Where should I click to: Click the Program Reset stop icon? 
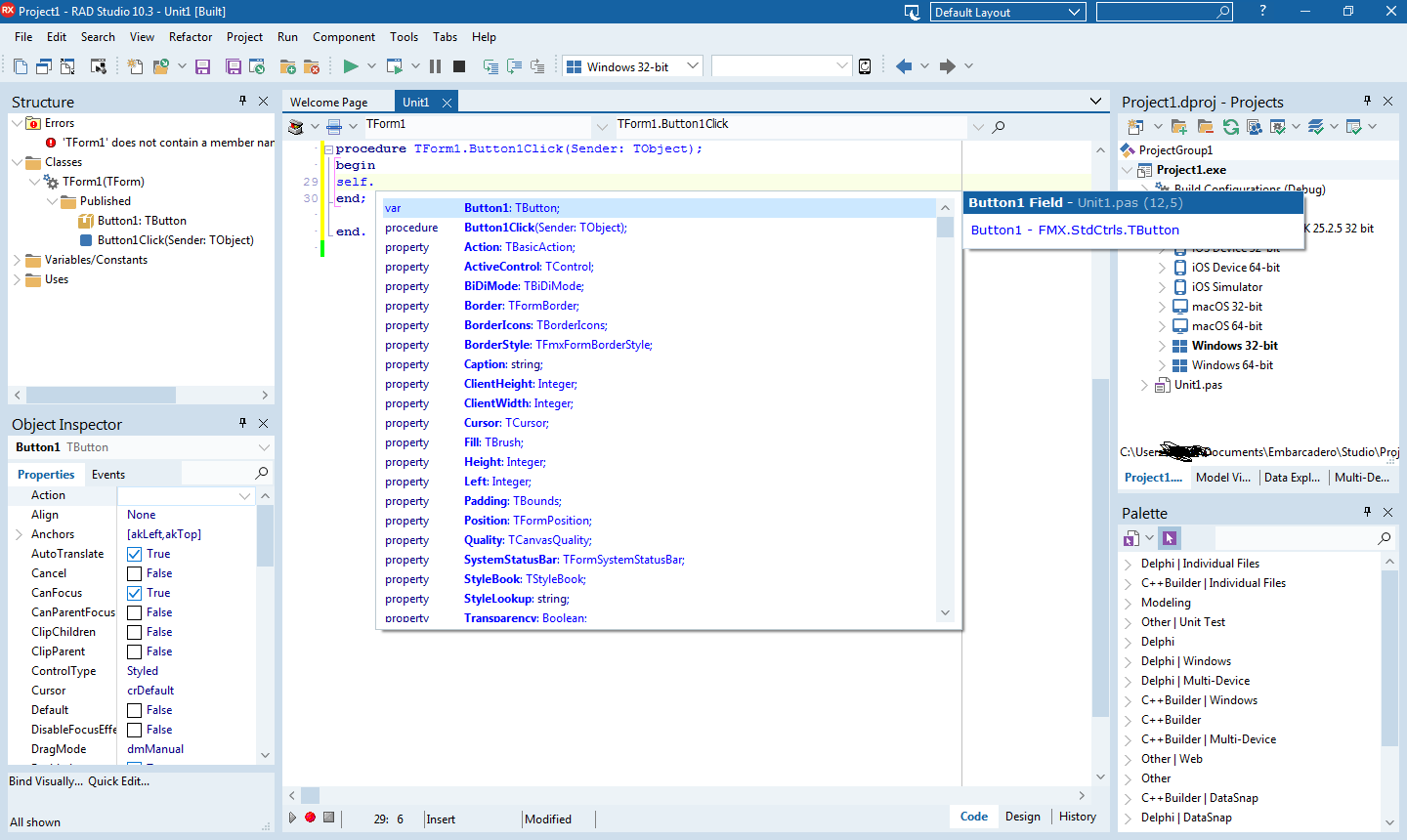click(x=459, y=66)
